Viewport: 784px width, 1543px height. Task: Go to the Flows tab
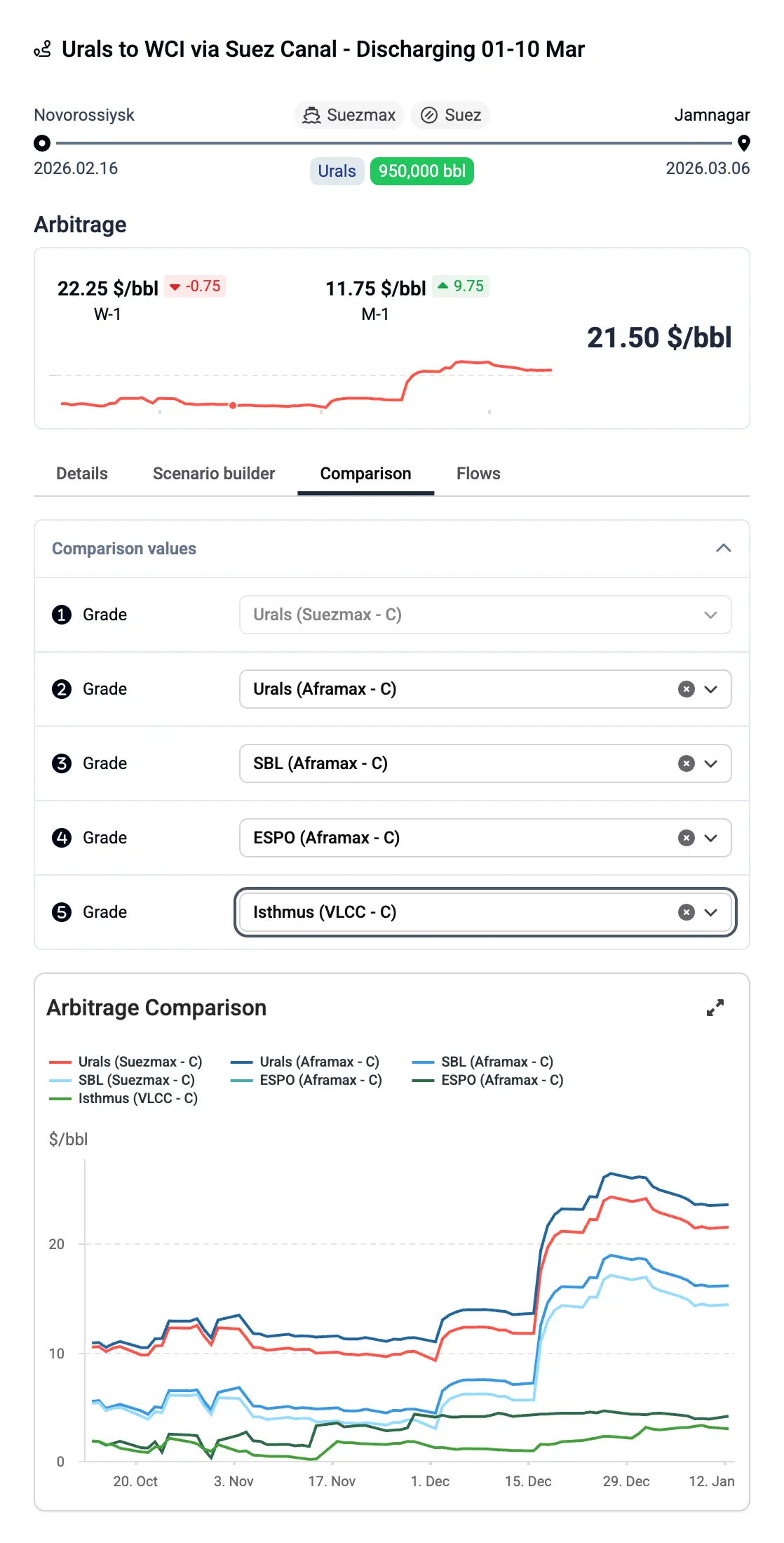pyautogui.click(x=478, y=474)
